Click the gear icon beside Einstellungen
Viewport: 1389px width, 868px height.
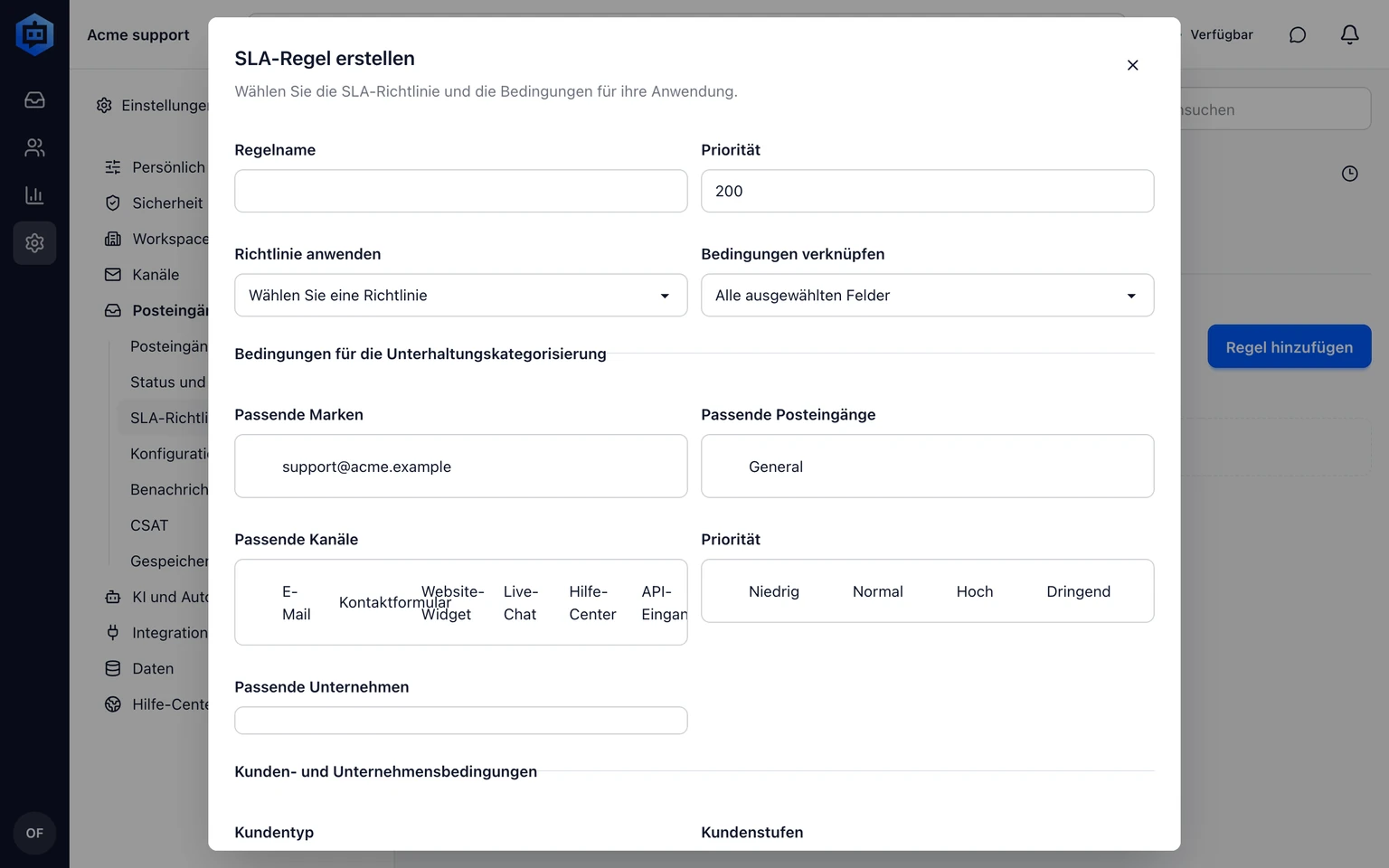pos(104,106)
